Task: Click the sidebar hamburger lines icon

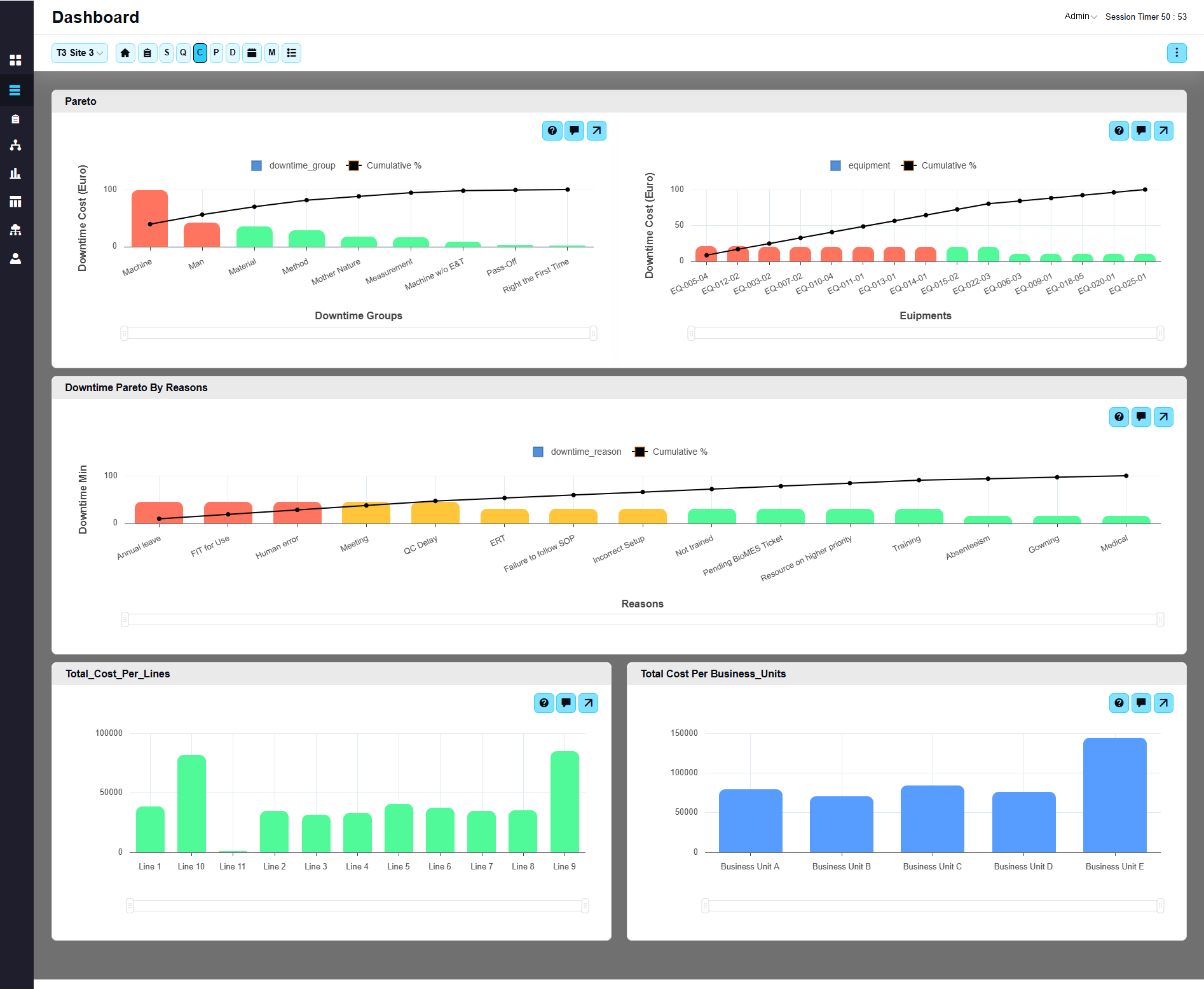Action: pyautogui.click(x=16, y=90)
